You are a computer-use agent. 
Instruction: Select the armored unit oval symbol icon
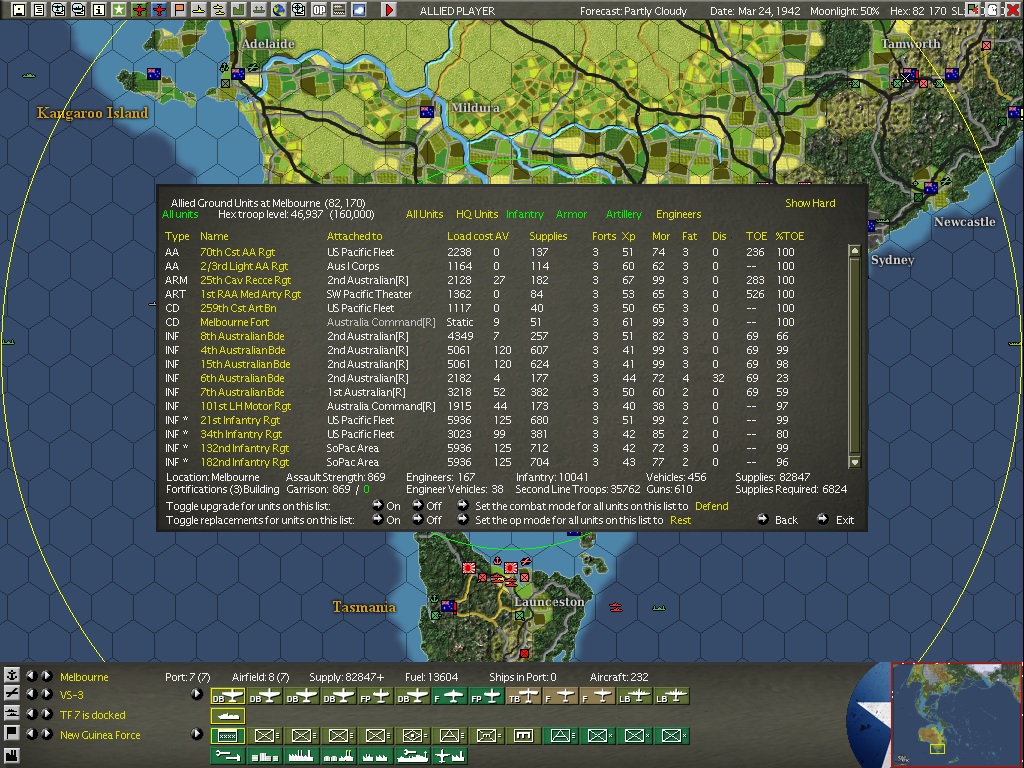coord(413,735)
